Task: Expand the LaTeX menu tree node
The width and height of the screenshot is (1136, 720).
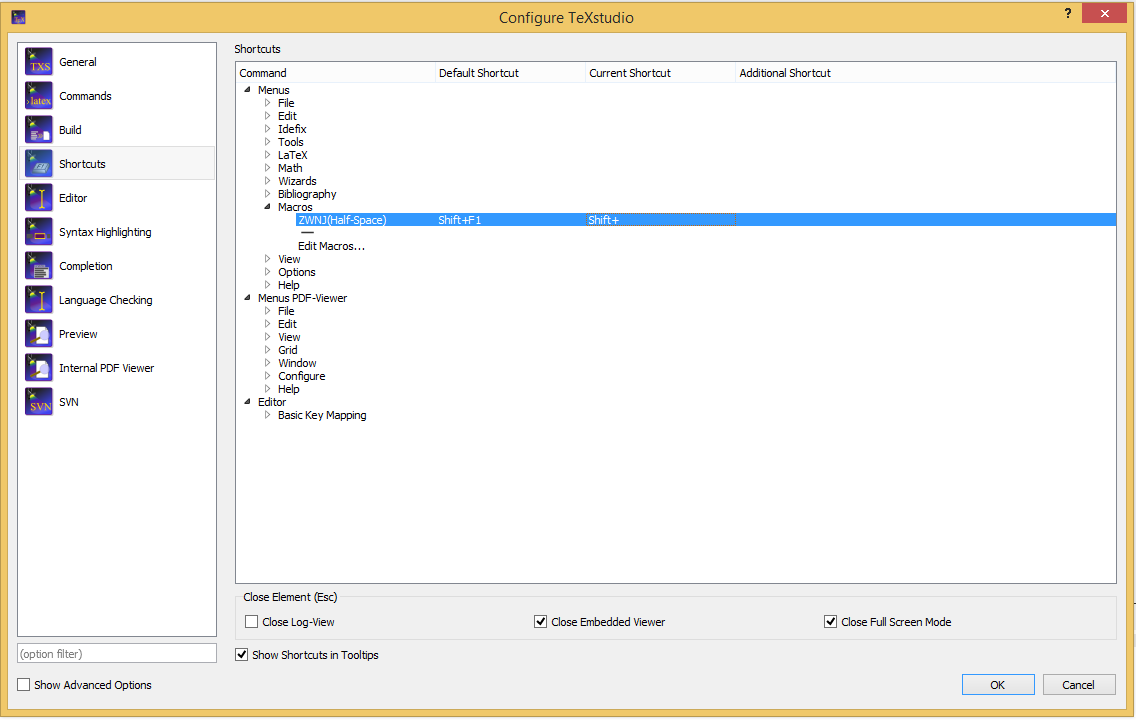Action: tap(267, 155)
